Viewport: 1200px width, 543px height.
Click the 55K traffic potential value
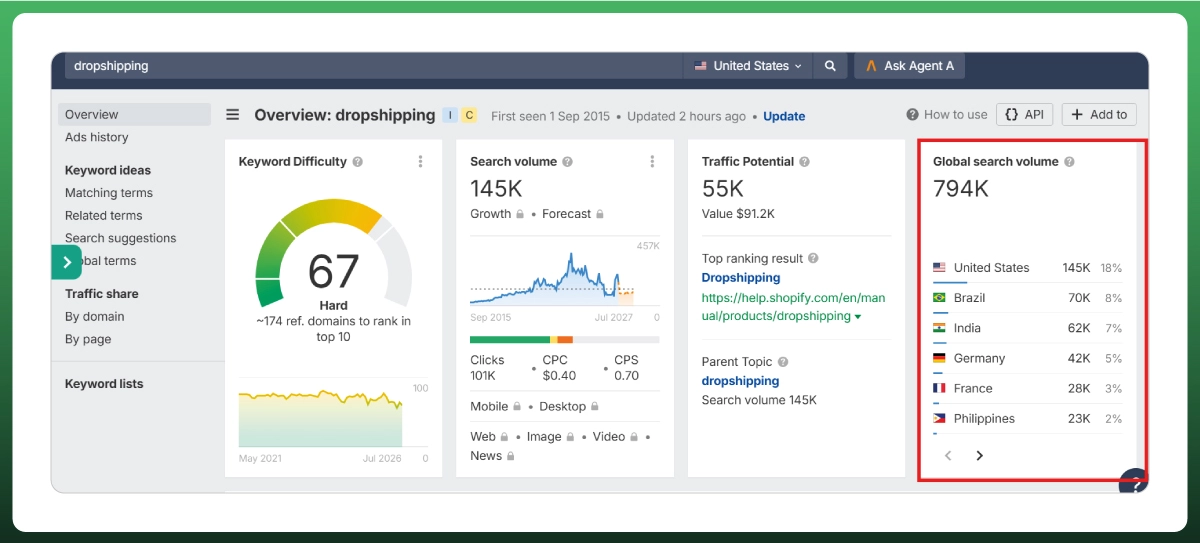(723, 188)
